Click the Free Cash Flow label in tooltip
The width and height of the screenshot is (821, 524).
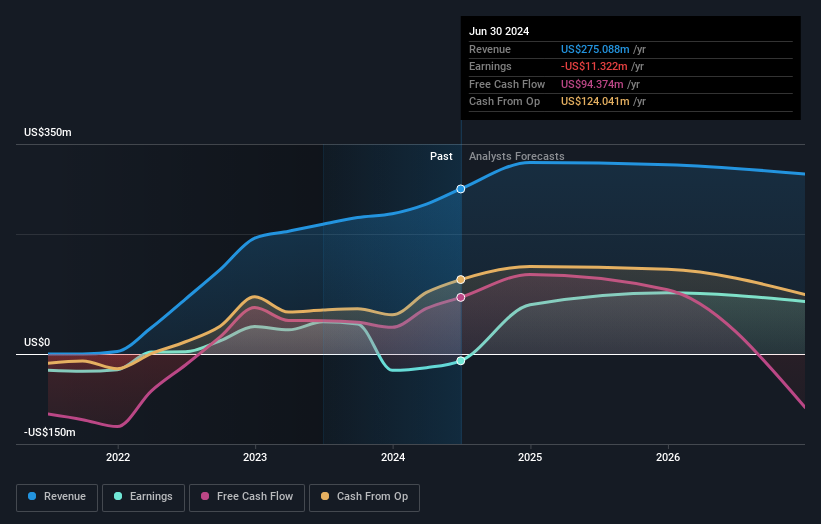(507, 84)
